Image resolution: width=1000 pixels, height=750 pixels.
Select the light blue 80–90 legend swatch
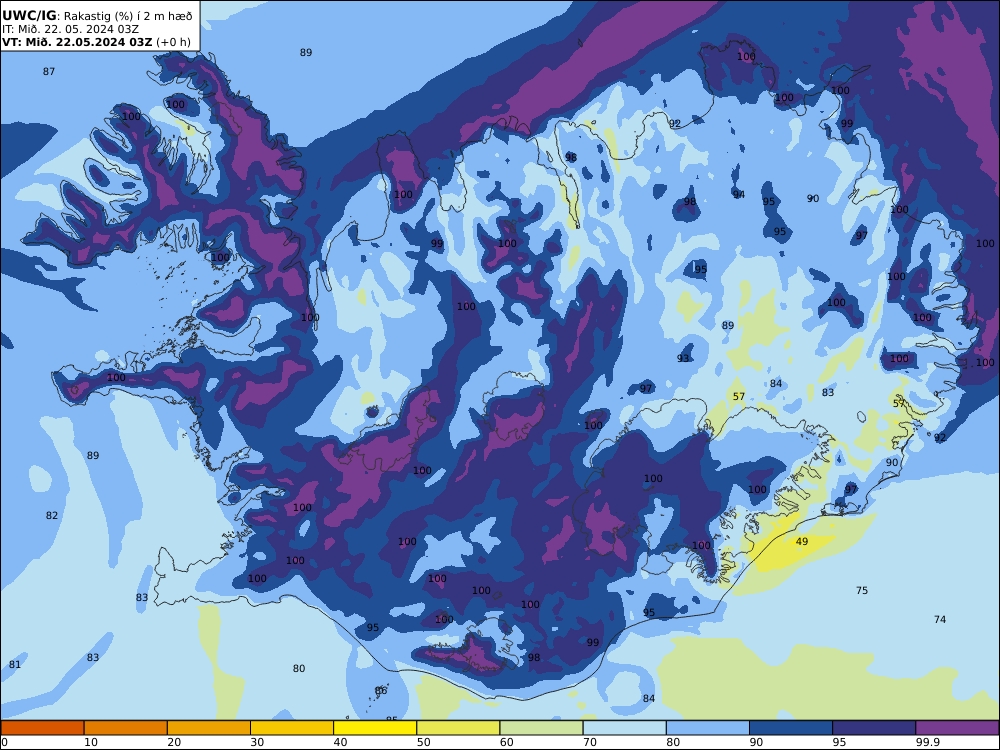click(x=708, y=728)
